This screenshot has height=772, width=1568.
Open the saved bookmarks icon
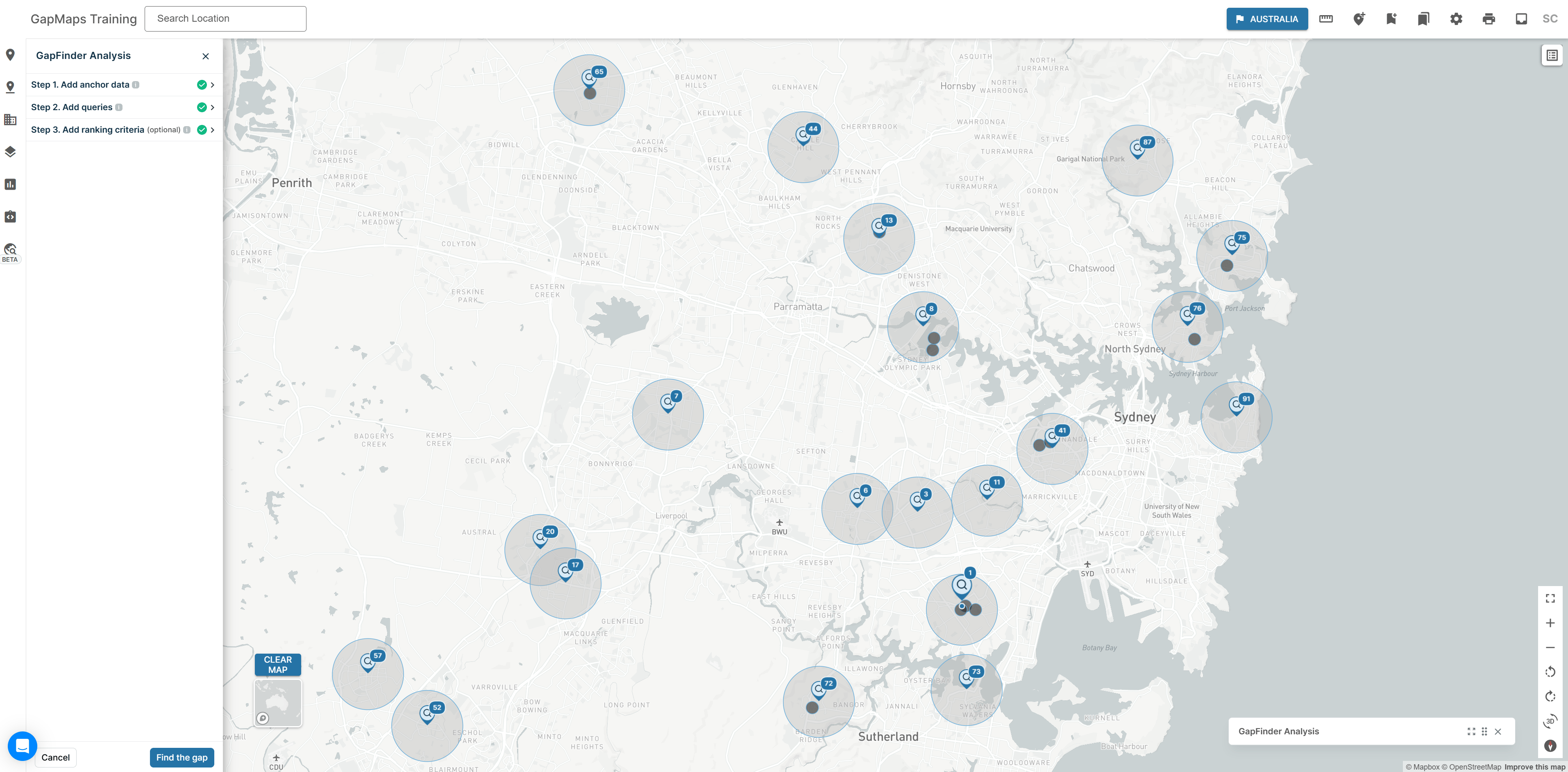pyautogui.click(x=1423, y=19)
